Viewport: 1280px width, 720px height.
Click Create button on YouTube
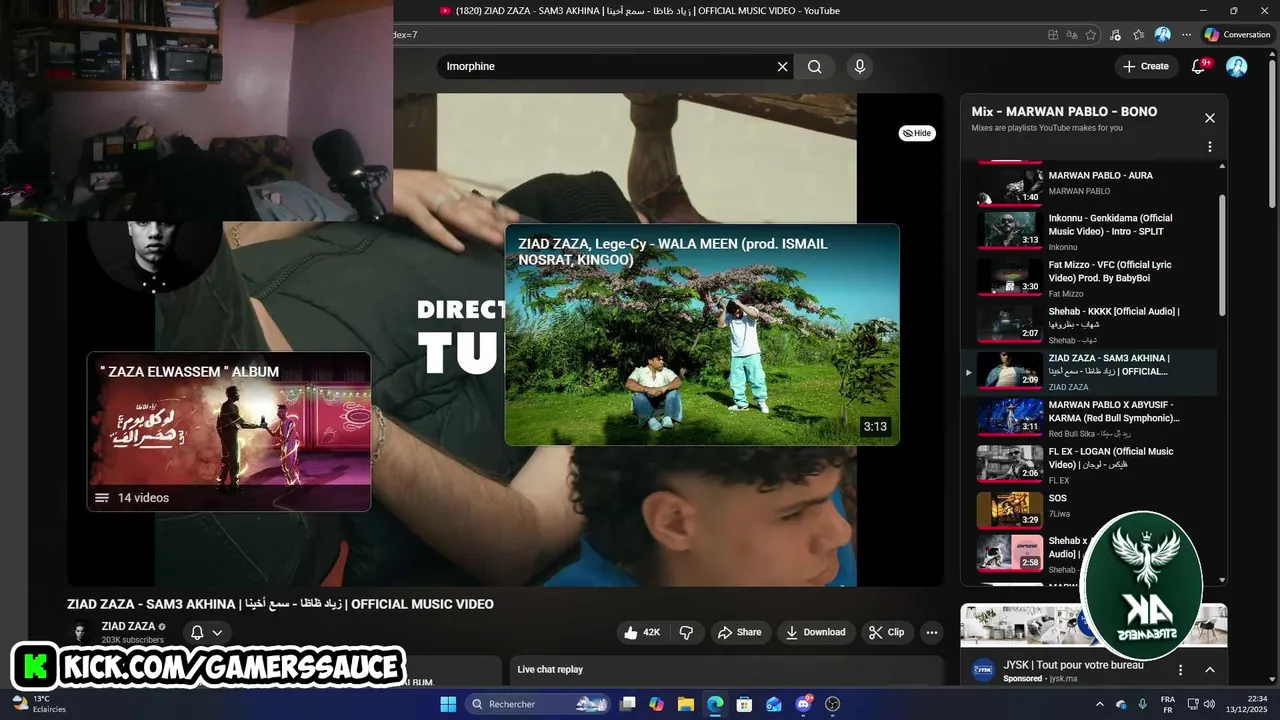point(1145,66)
